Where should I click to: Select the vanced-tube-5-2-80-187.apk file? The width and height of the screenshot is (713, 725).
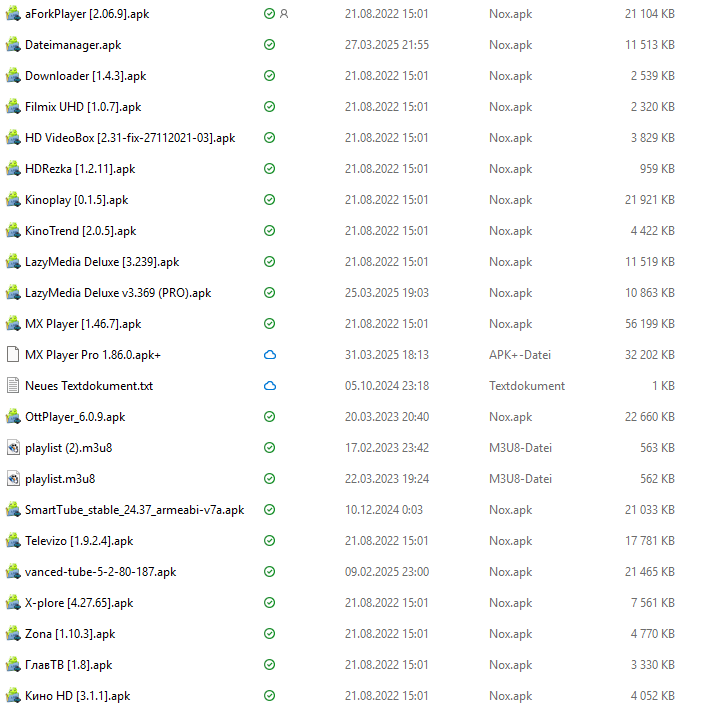coord(100,572)
